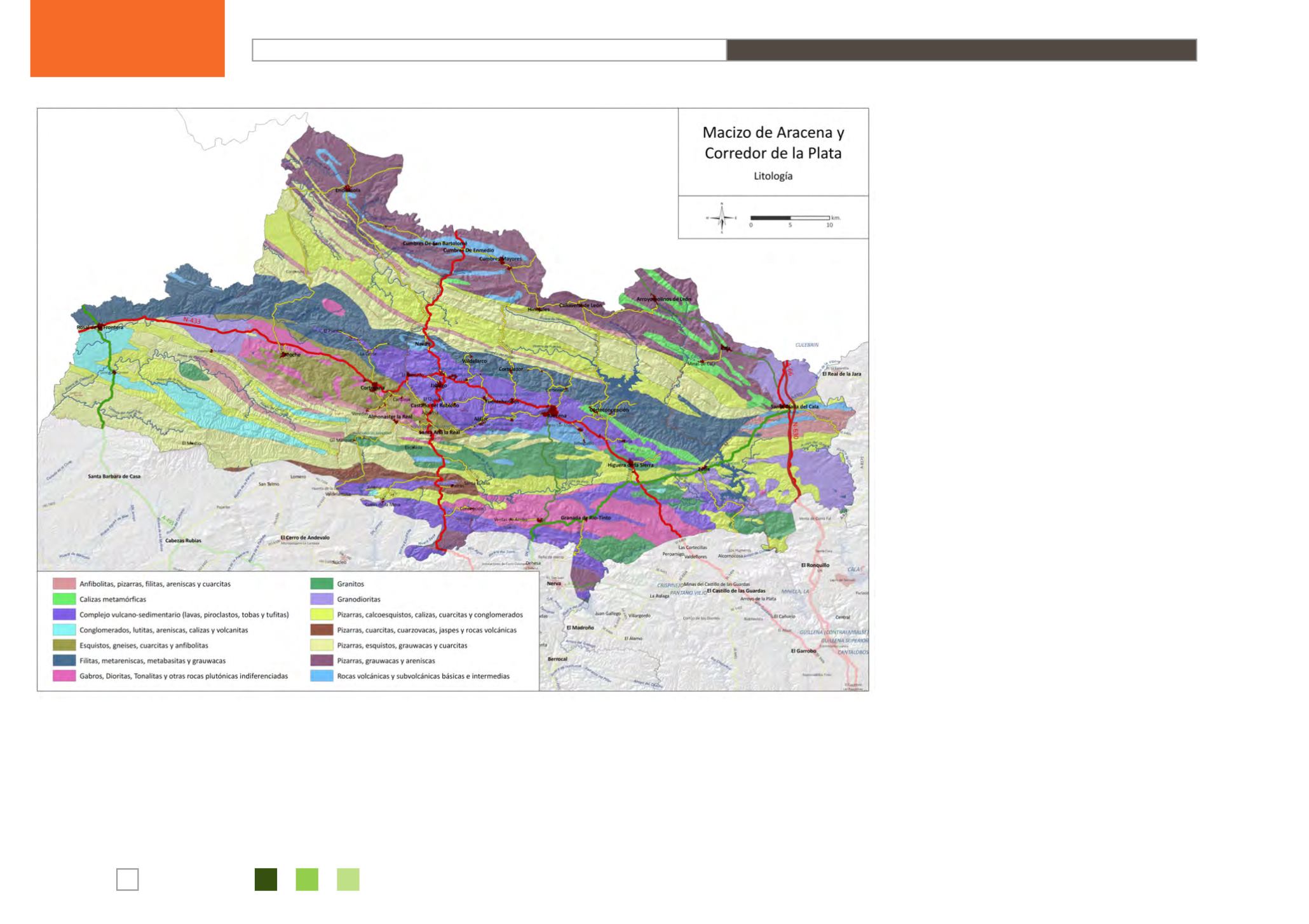This screenshot has width=1309, height=924.
Task: Click the violet Complejo vulcano-sedimentario legend swatch
Action: (x=64, y=615)
